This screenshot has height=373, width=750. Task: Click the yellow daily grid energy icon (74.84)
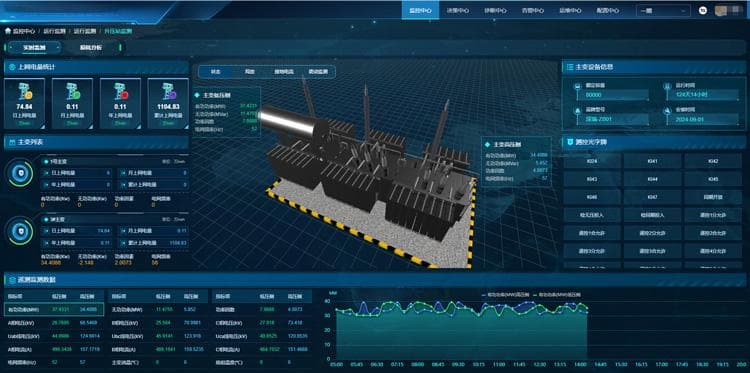(25, 91)
